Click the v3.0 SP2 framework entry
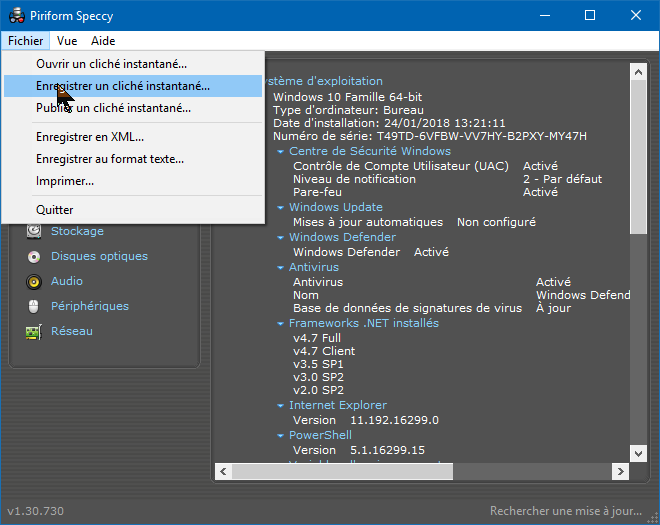Screen dimensions: 660x525 [x=318, y=377]
